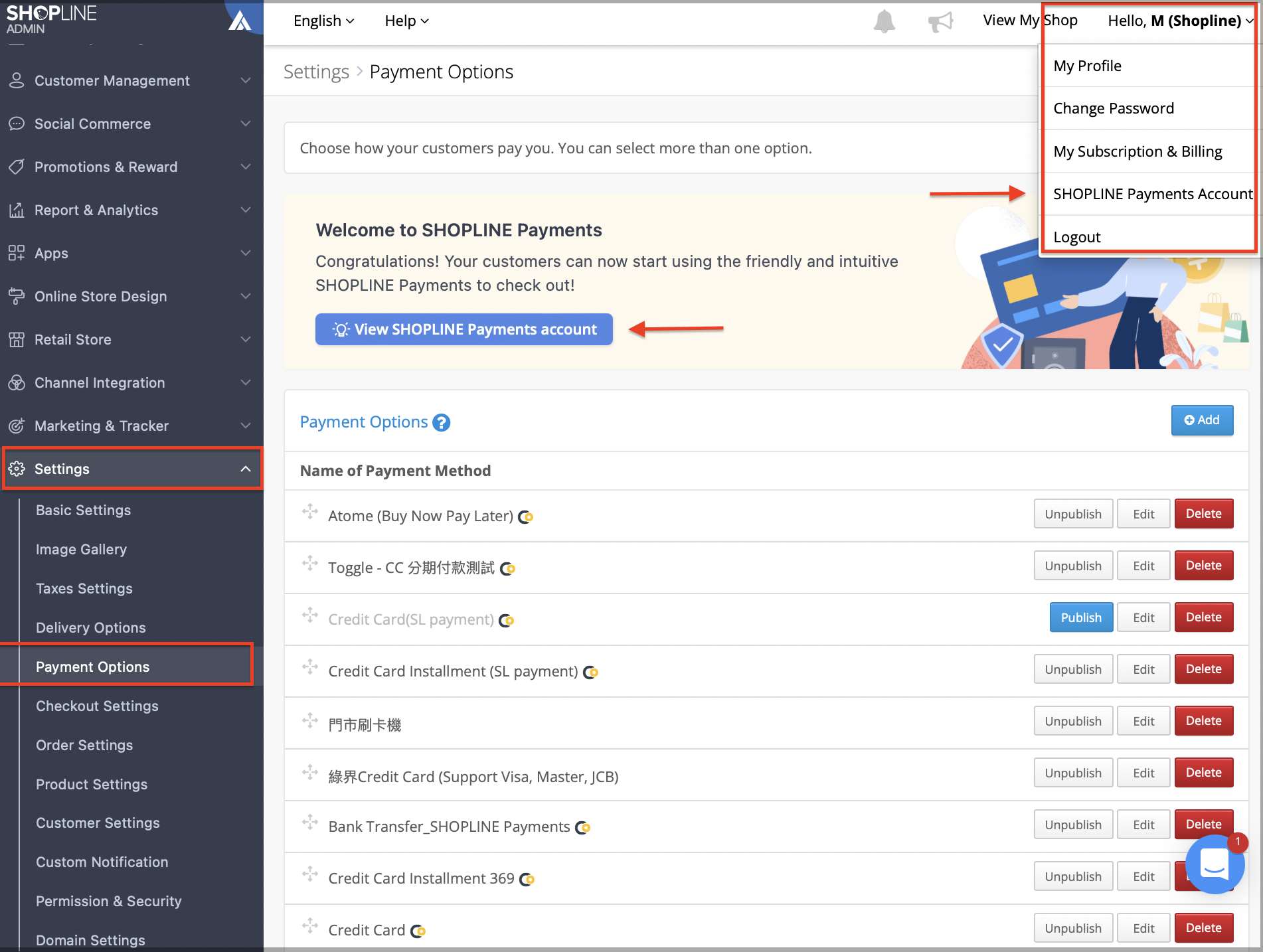Edit Bank Transfer_SHOPLINE Payments method
The width and height of the screenshot is (1263, 952).
[x=1143, y=825]
